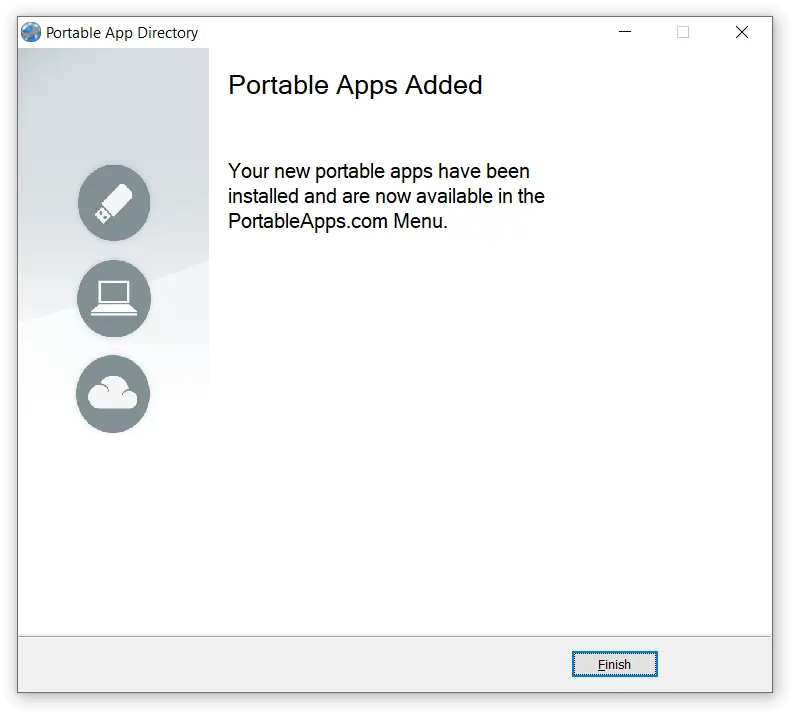Click the cloud icon in sidebar

click(113, 393)
